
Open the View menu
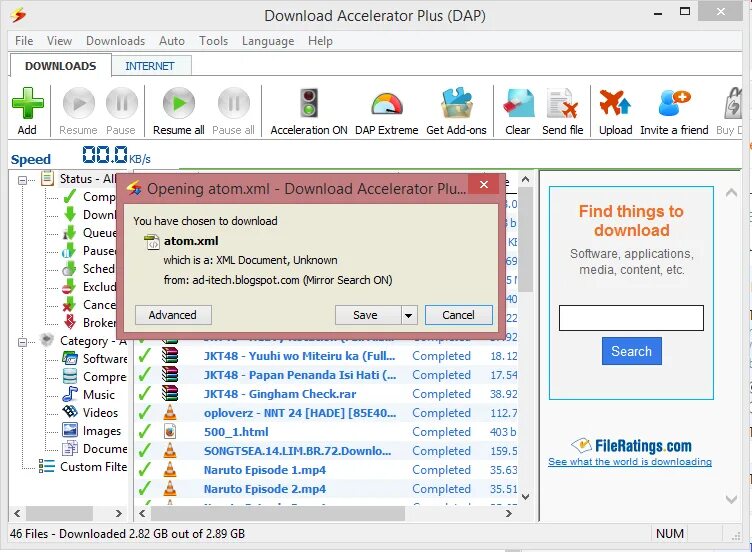(x=59, y=41)
